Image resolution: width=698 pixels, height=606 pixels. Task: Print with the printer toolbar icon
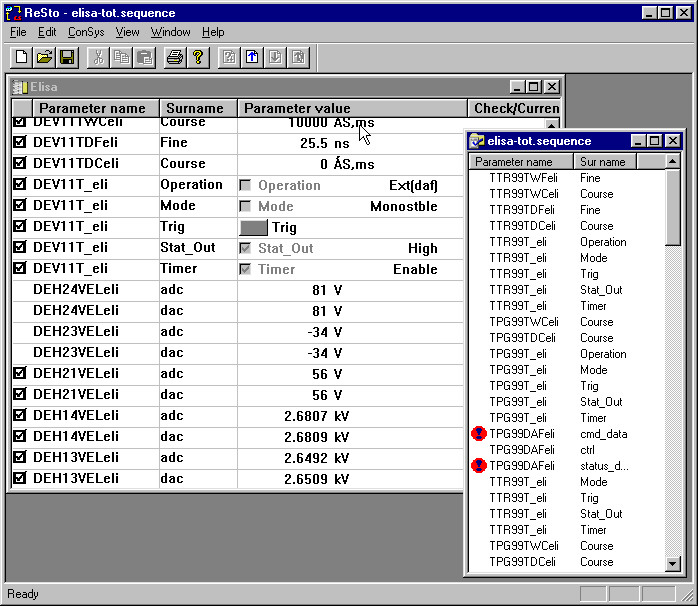[x=175, y=57]
